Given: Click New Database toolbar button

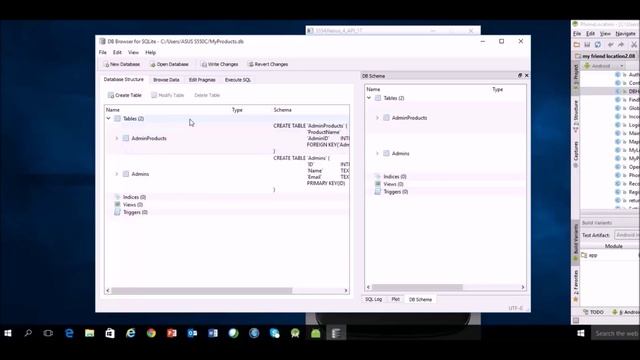Looking at the screenshot, I should tap(122, 64).
